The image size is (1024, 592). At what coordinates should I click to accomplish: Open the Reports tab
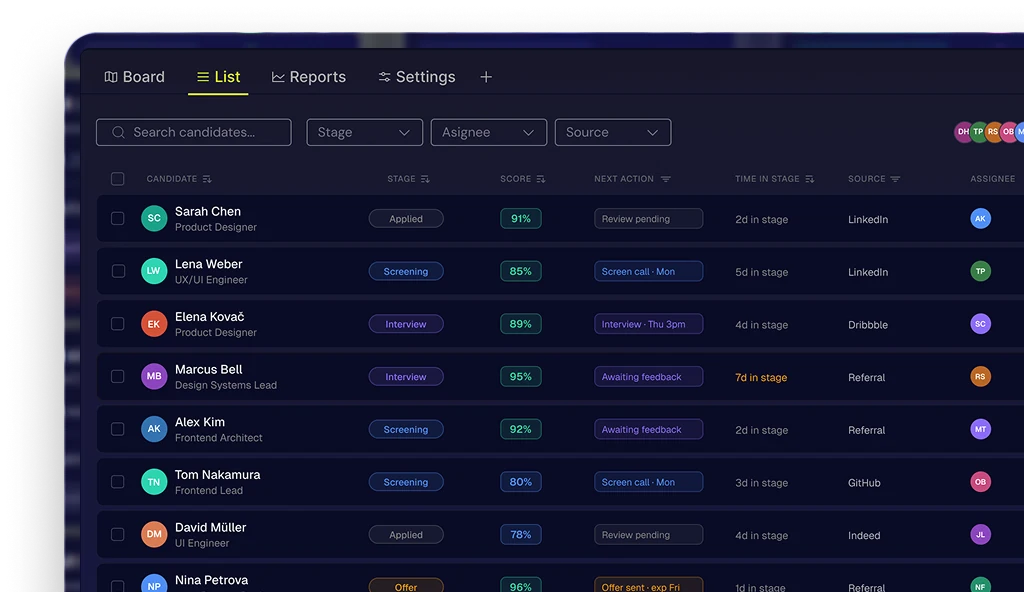pos(308,77)
